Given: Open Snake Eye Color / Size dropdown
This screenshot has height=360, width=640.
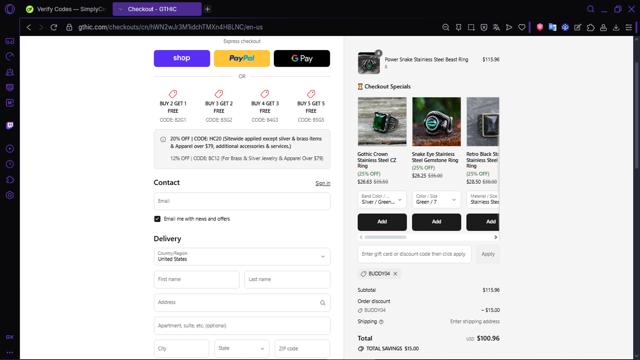Looking at the screenshot, I should [436, 199].
